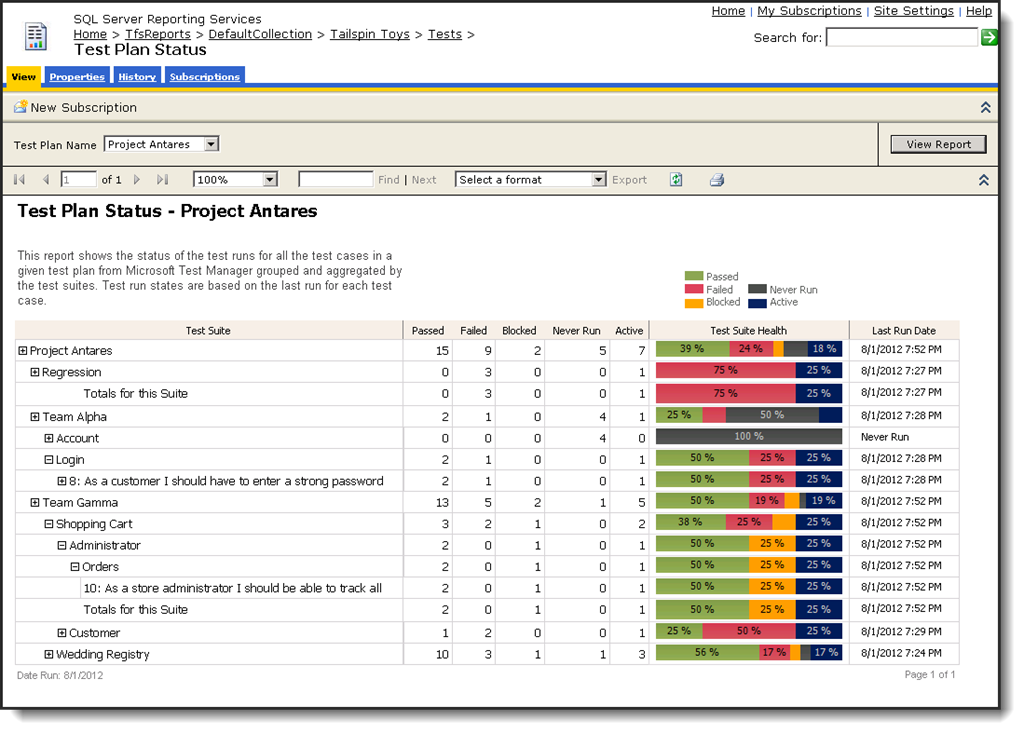Image resolution: width=1024 pixels, height=733 pixels.
Task: Open the zoom 100% dropdown
Action: (x=270, y=180)
